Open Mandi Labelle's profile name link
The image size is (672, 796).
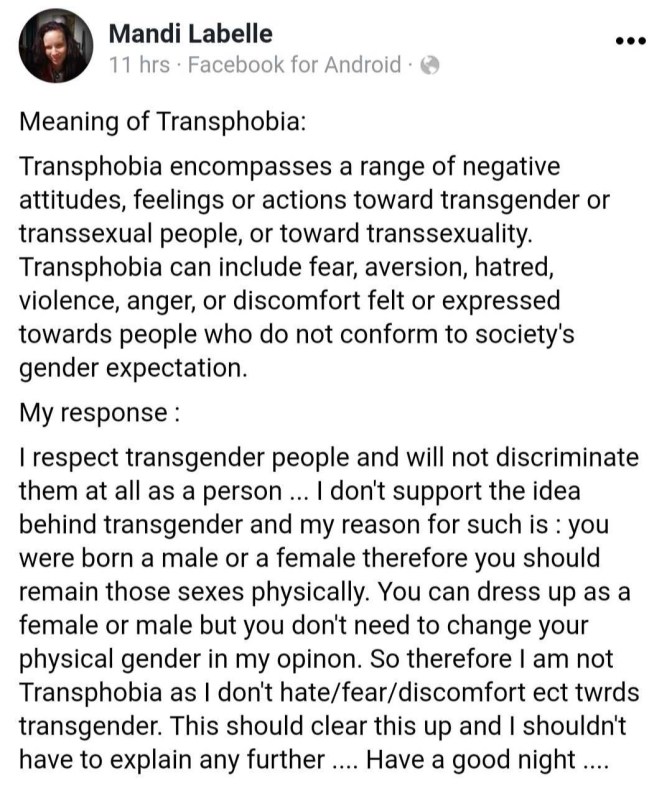[190, 34]
